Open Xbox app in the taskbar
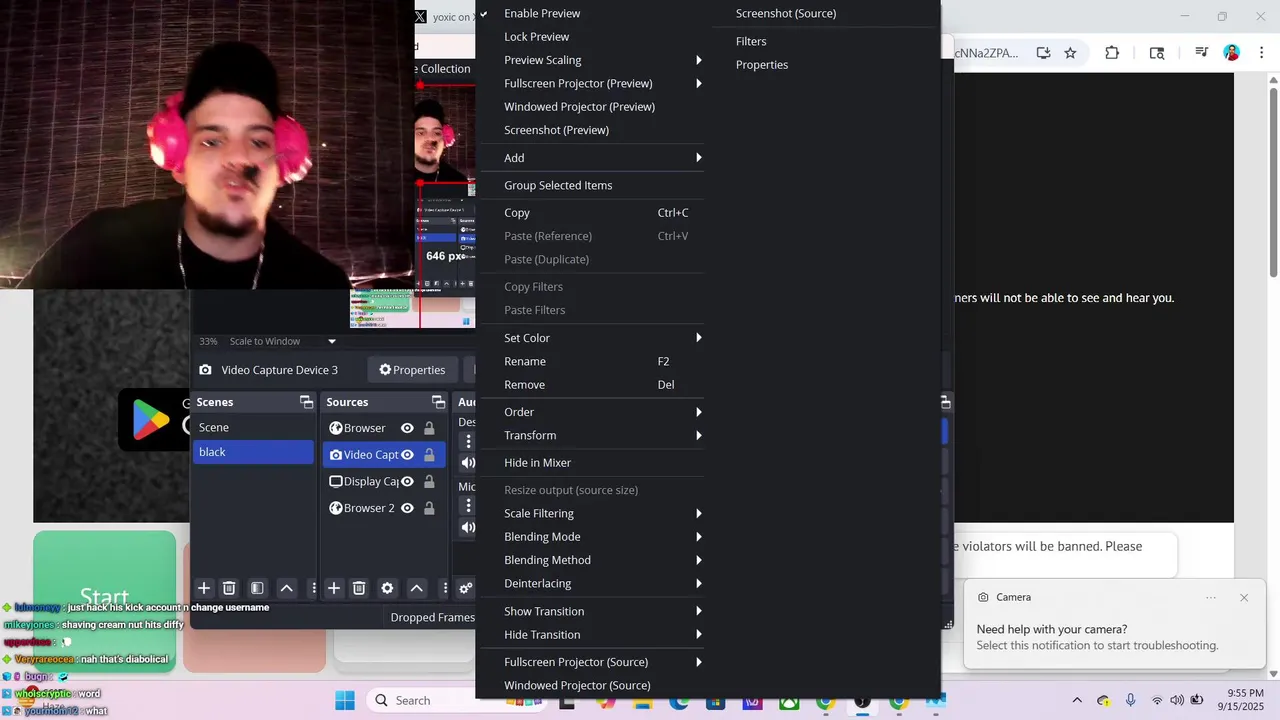Image resolution: width=1280 pixels, height=720 pixels. coord(789,702)
